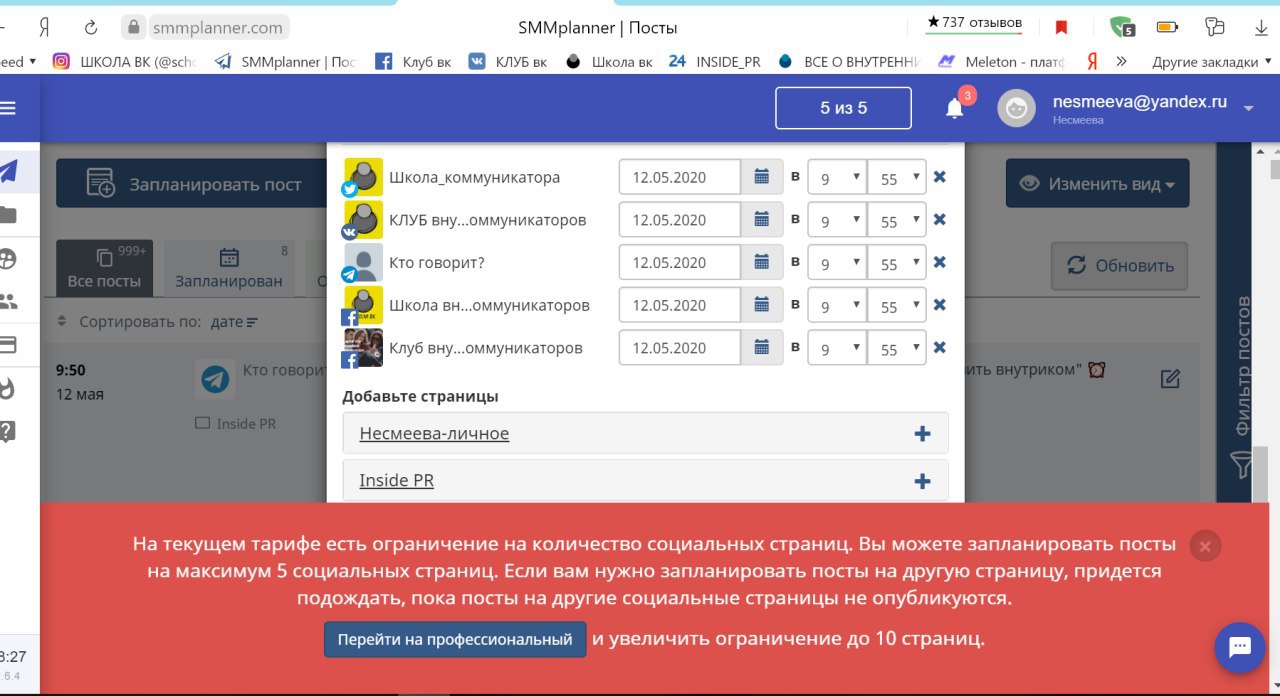
Task: Open hour dropdown for Школа_коммуникатора row
Action: pos(837,177)
